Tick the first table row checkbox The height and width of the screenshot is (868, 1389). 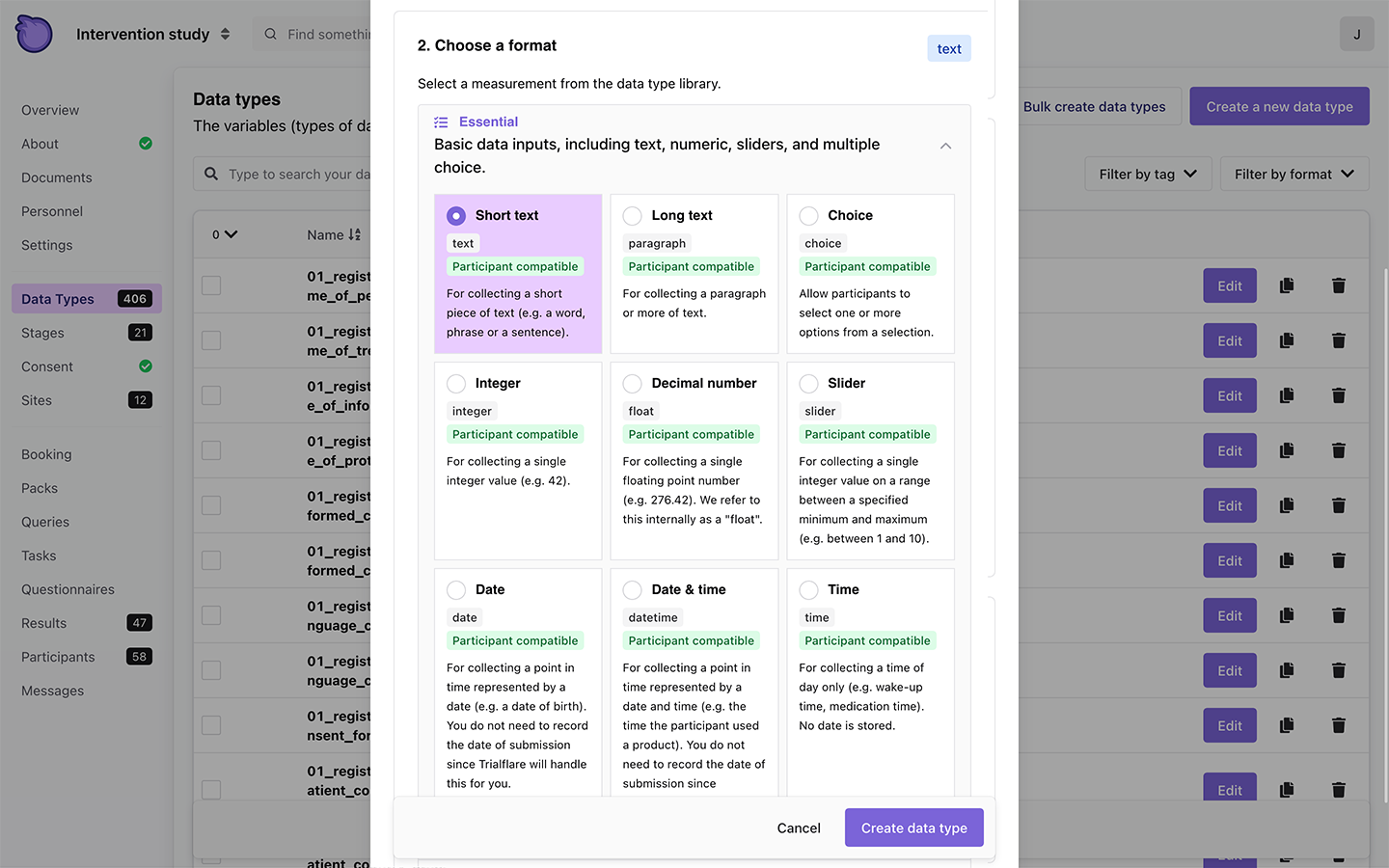click(x=211, y=285)
